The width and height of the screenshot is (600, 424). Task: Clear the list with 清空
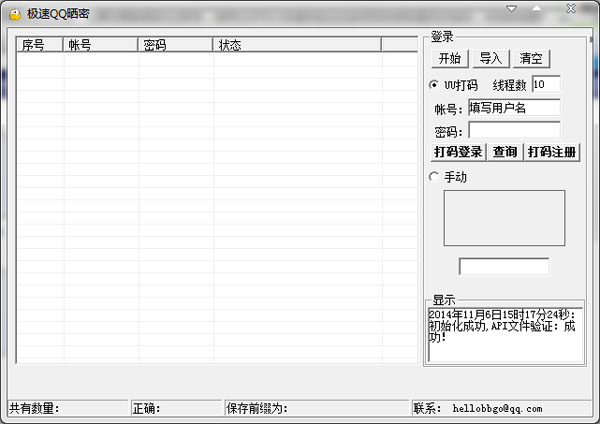[531, 59]
